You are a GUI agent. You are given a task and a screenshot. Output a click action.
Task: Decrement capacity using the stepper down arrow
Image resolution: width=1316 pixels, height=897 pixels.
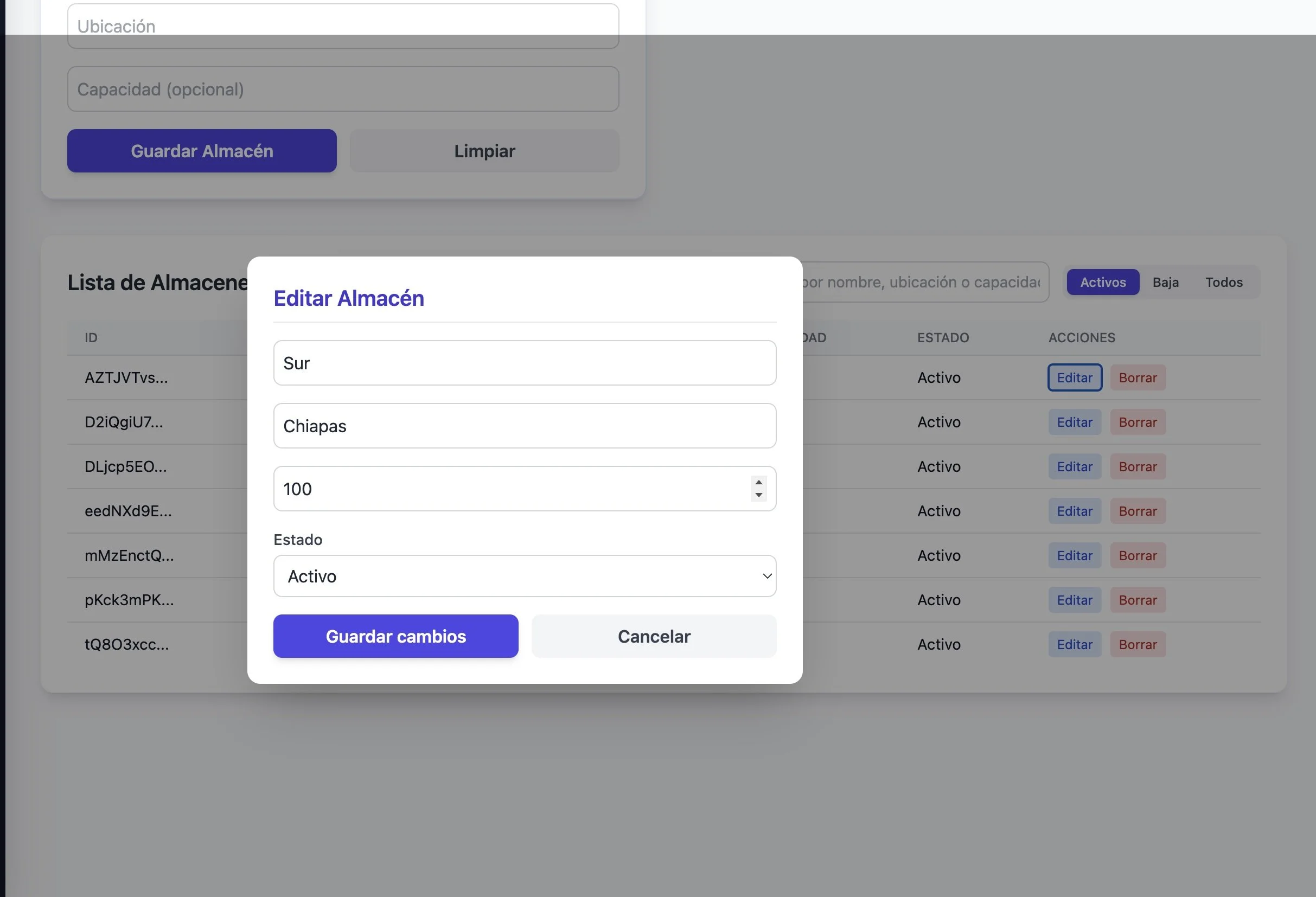[x=758, y=495]
